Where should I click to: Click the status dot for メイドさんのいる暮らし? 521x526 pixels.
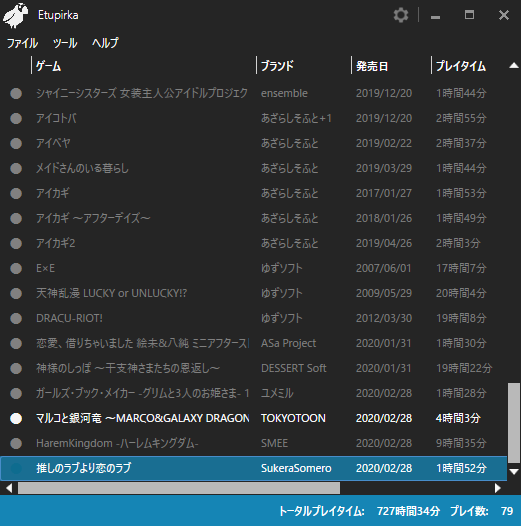(x=16, y=168)
